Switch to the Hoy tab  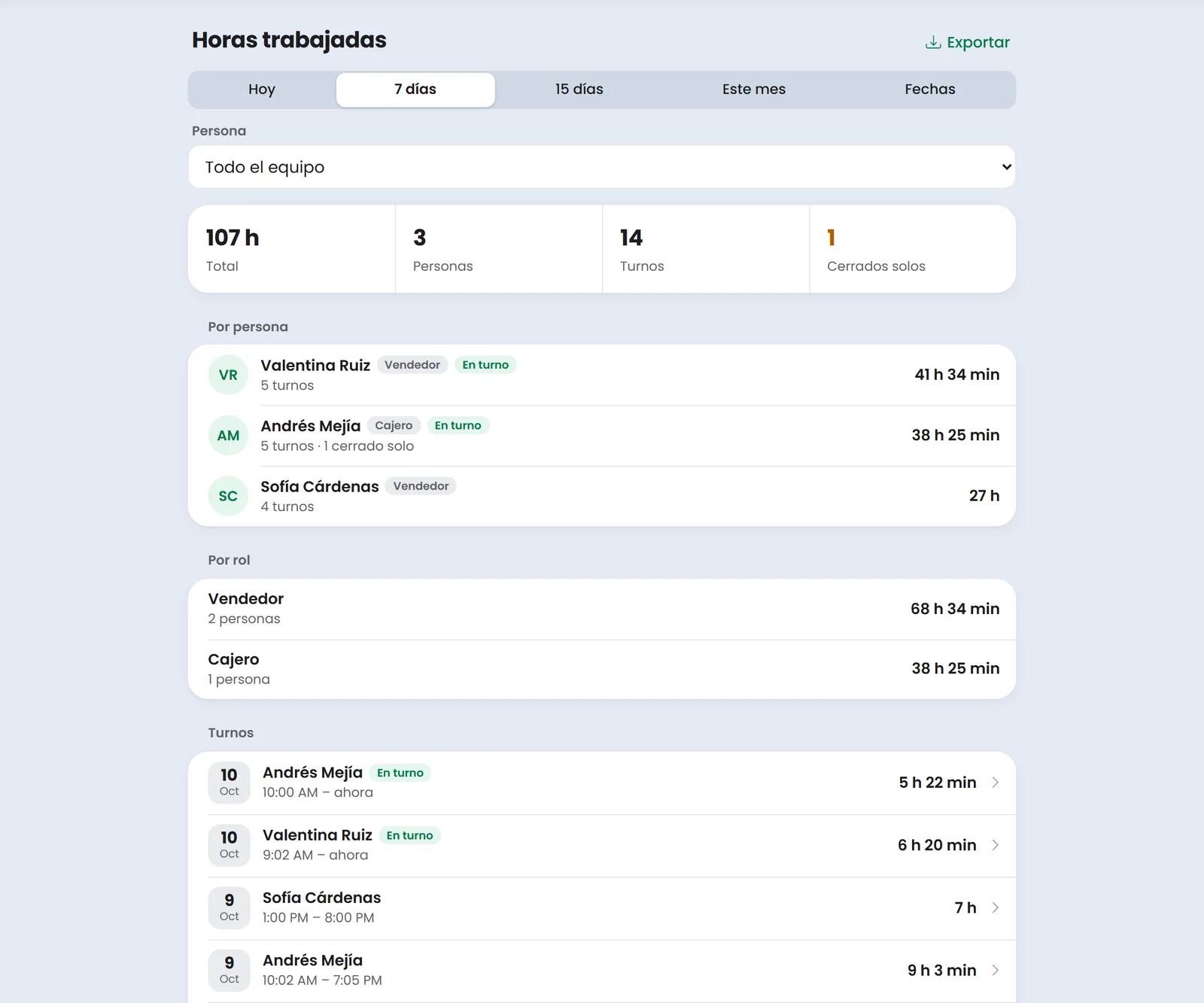pyautogui.click(x=262, y=90)
